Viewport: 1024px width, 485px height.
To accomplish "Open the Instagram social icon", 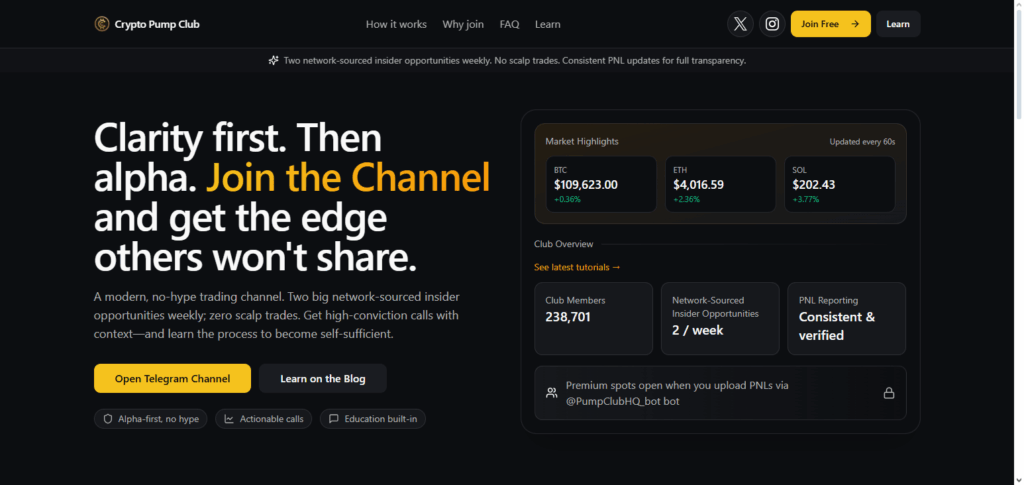I will click(772, 24).
